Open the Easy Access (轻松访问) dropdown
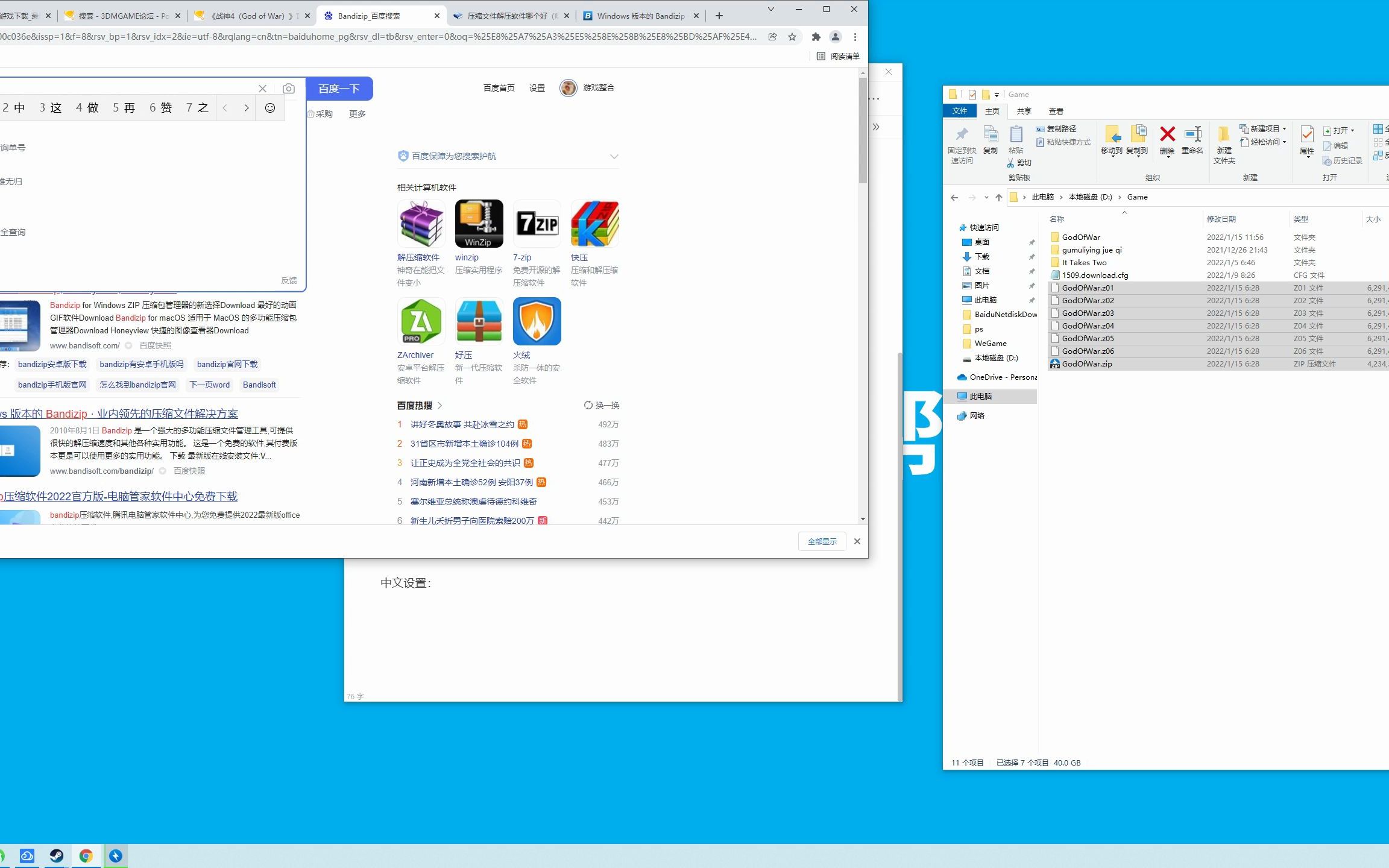Viewport: 1389px width, 868px height. coord(1264,142)
